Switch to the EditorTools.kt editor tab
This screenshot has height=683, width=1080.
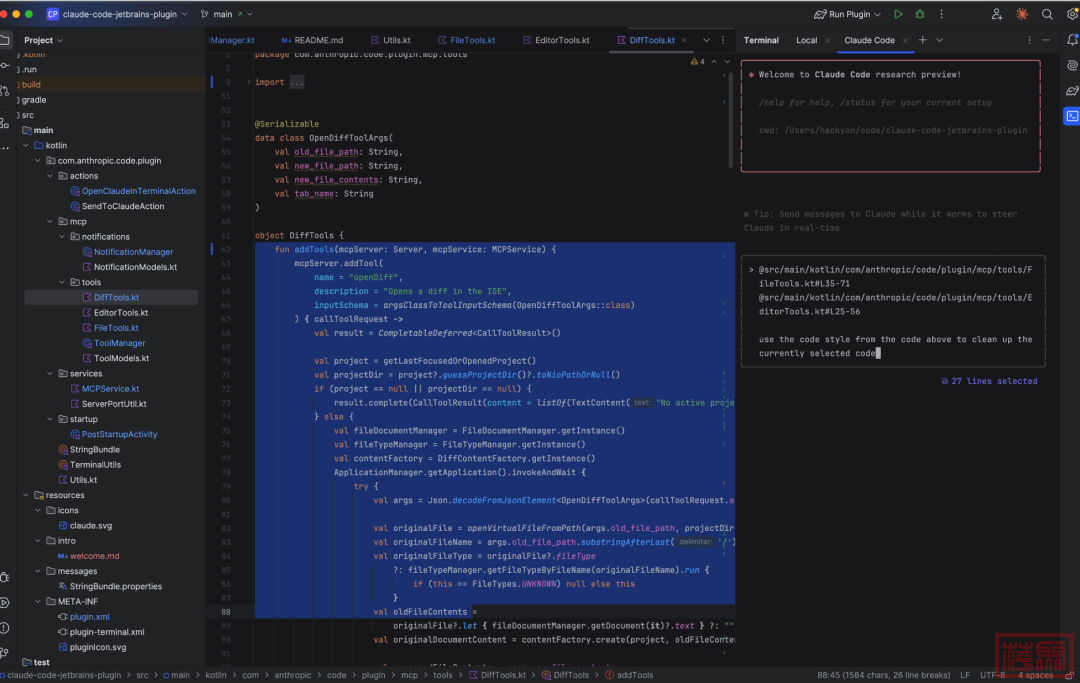click(556, 40)
